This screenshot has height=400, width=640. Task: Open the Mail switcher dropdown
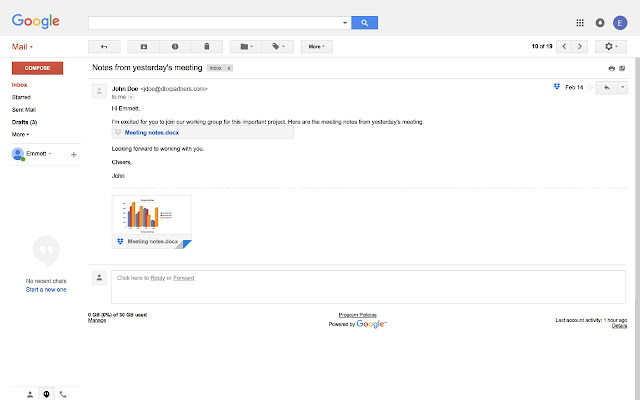tap(22, 47)
